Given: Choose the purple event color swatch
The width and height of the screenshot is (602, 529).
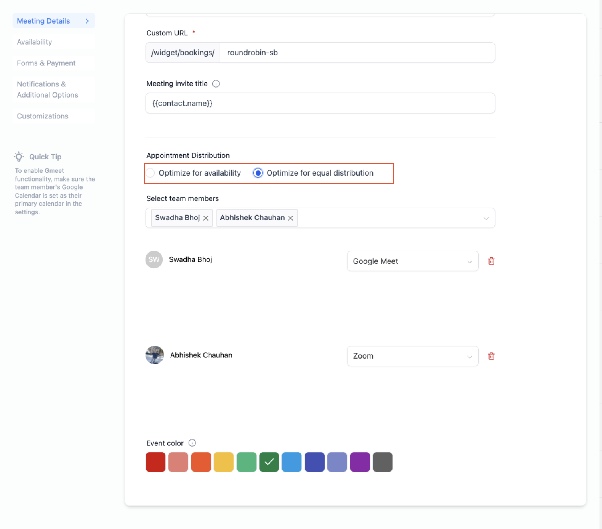Looking at the screenshot, I should (x=360, y=462).
